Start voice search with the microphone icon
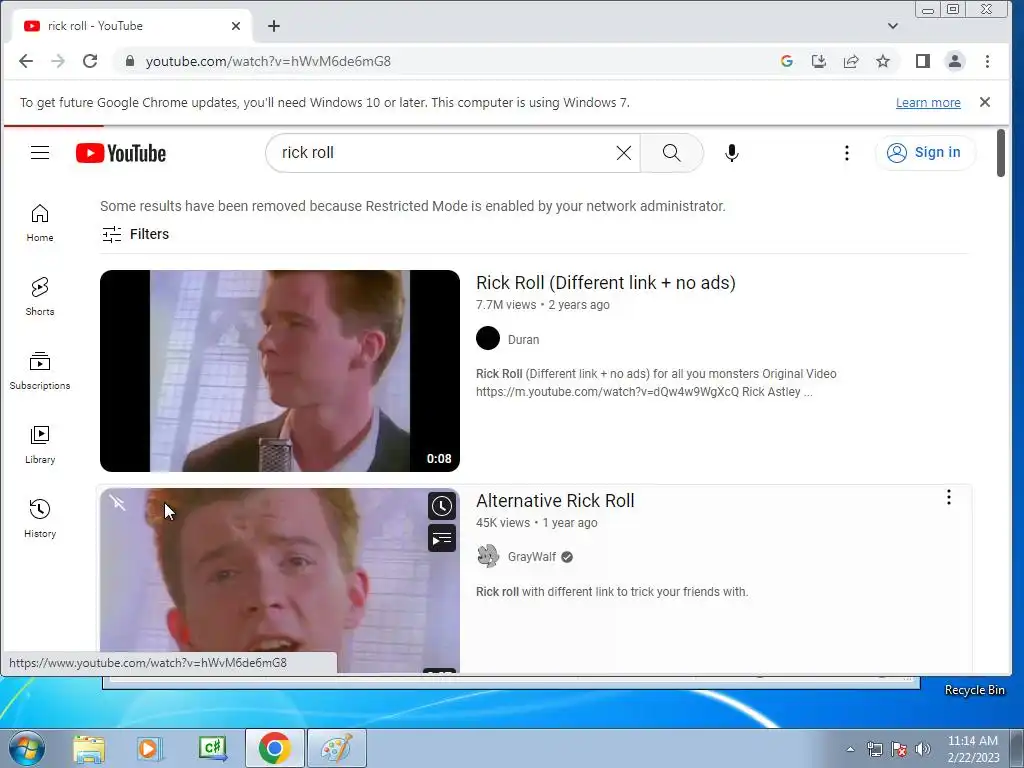Viewport: 1024px width, 768px height. [731, 153]
